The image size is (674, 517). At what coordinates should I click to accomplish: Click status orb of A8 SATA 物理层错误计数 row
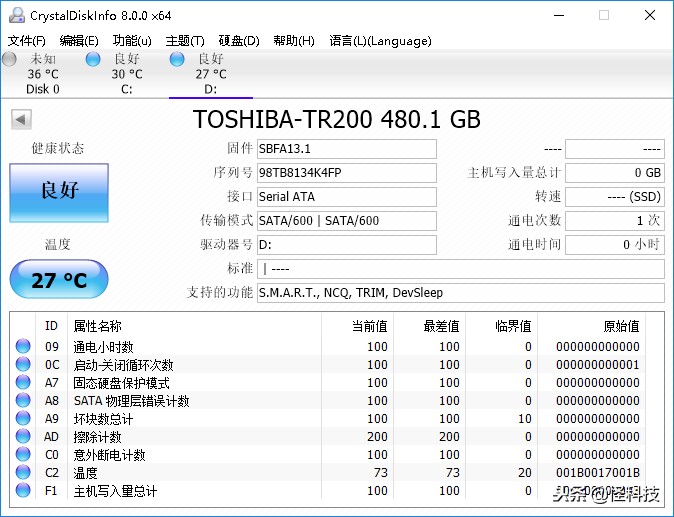(23, 400)
